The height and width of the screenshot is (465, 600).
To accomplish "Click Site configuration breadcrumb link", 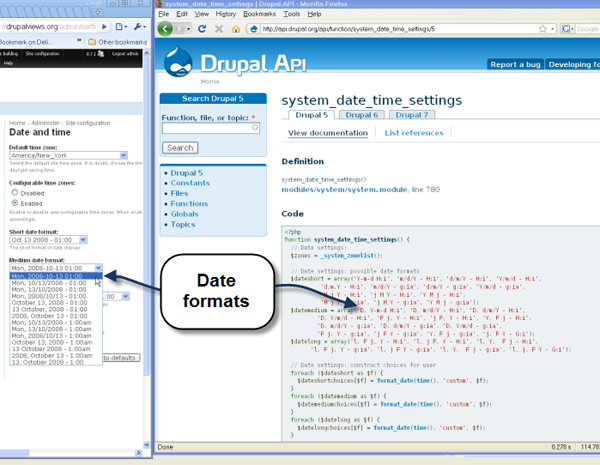I will 88,123.
